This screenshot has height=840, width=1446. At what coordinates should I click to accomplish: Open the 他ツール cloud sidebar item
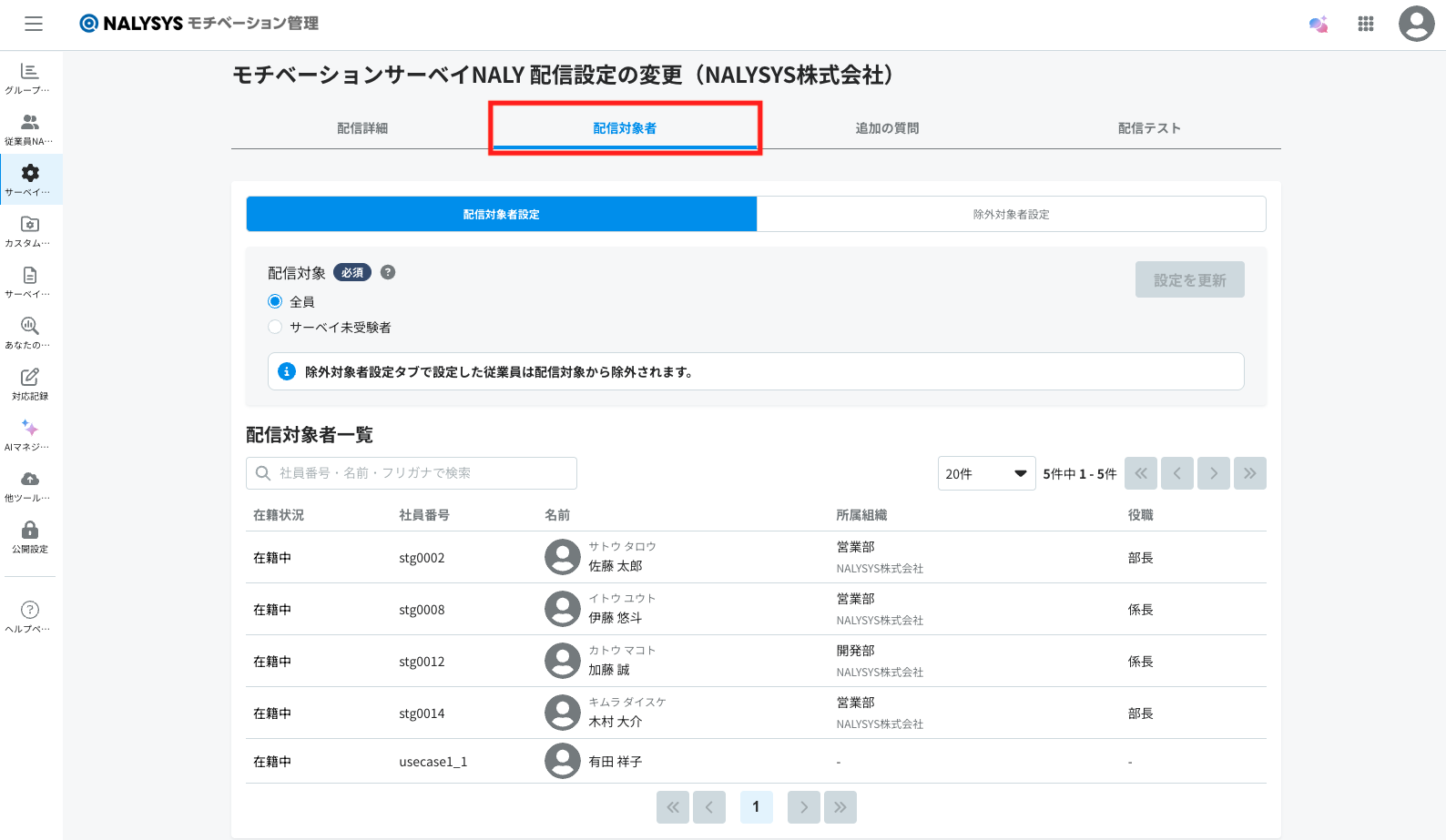tap(30, 486)
